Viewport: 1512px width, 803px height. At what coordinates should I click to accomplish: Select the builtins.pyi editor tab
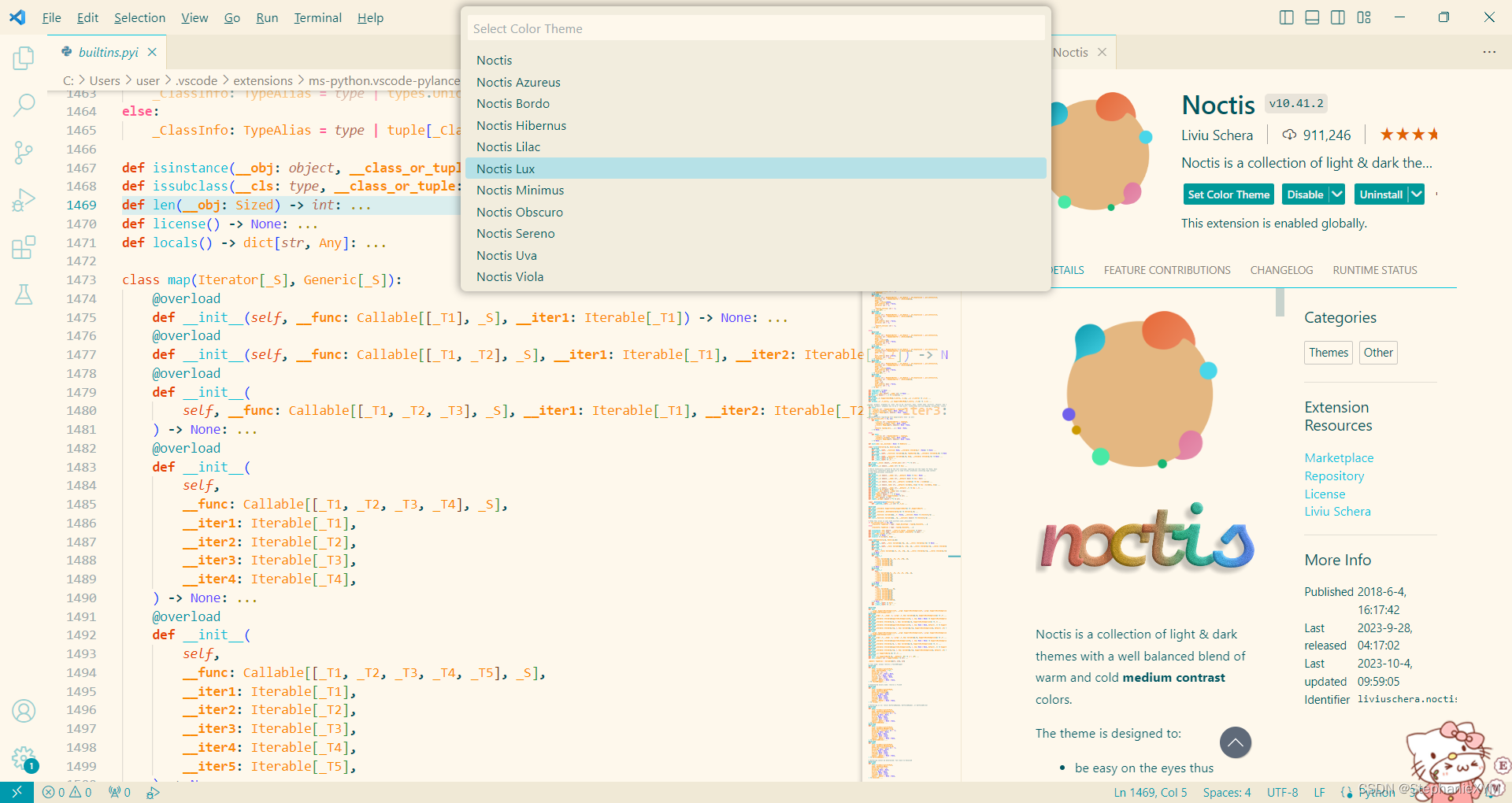pyautogui.click(x=108, y=52)
